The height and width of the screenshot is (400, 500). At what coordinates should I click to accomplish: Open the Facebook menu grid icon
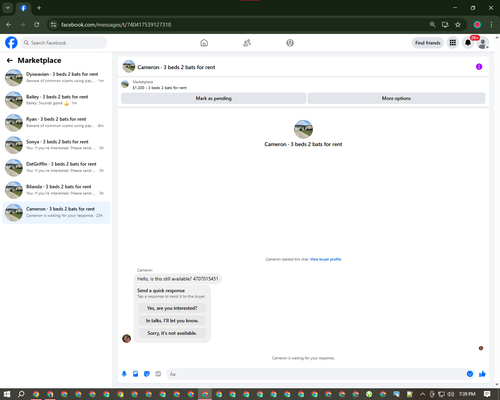(x=453, y=43)
